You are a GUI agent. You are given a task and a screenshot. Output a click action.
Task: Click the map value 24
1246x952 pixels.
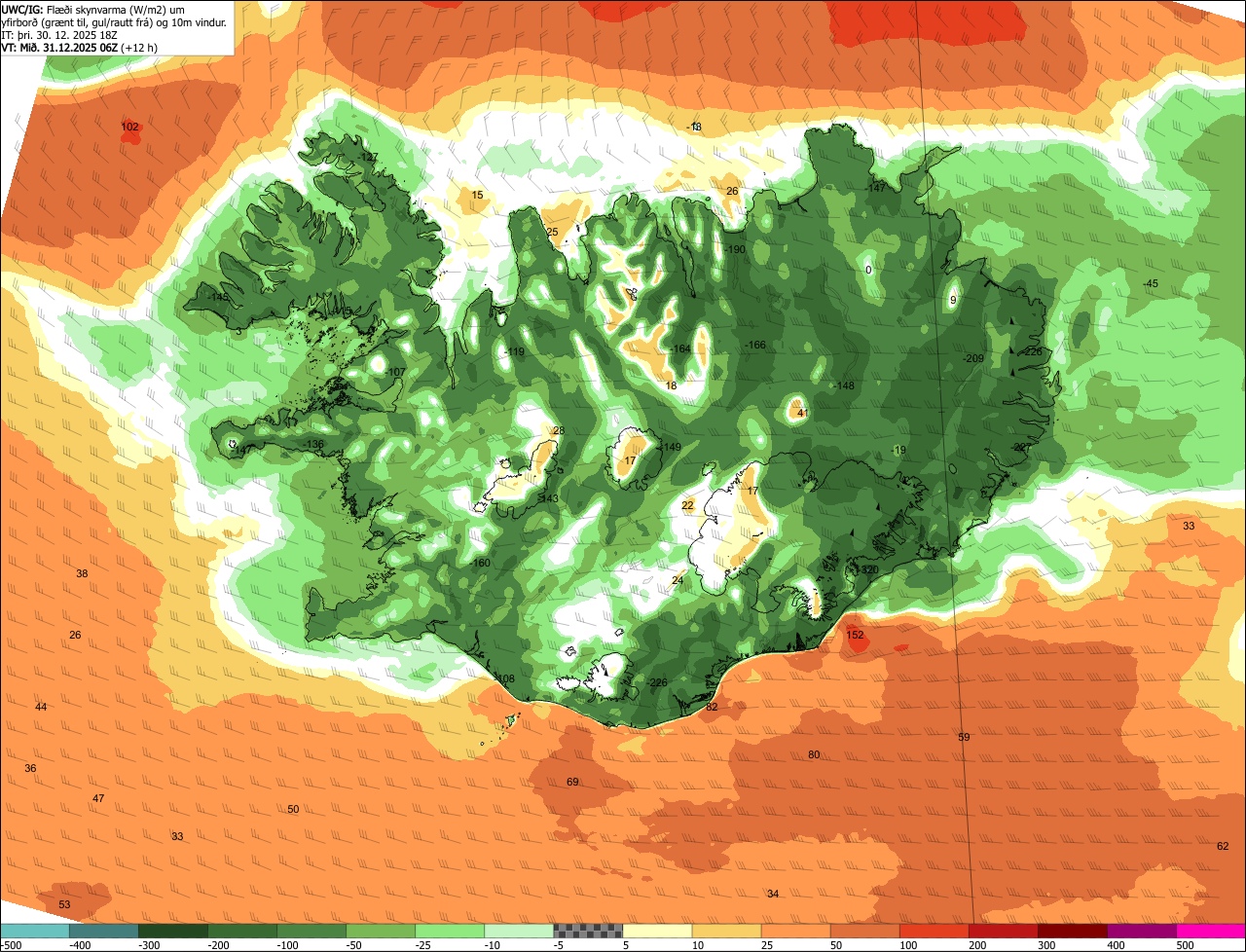click(678, 581)
